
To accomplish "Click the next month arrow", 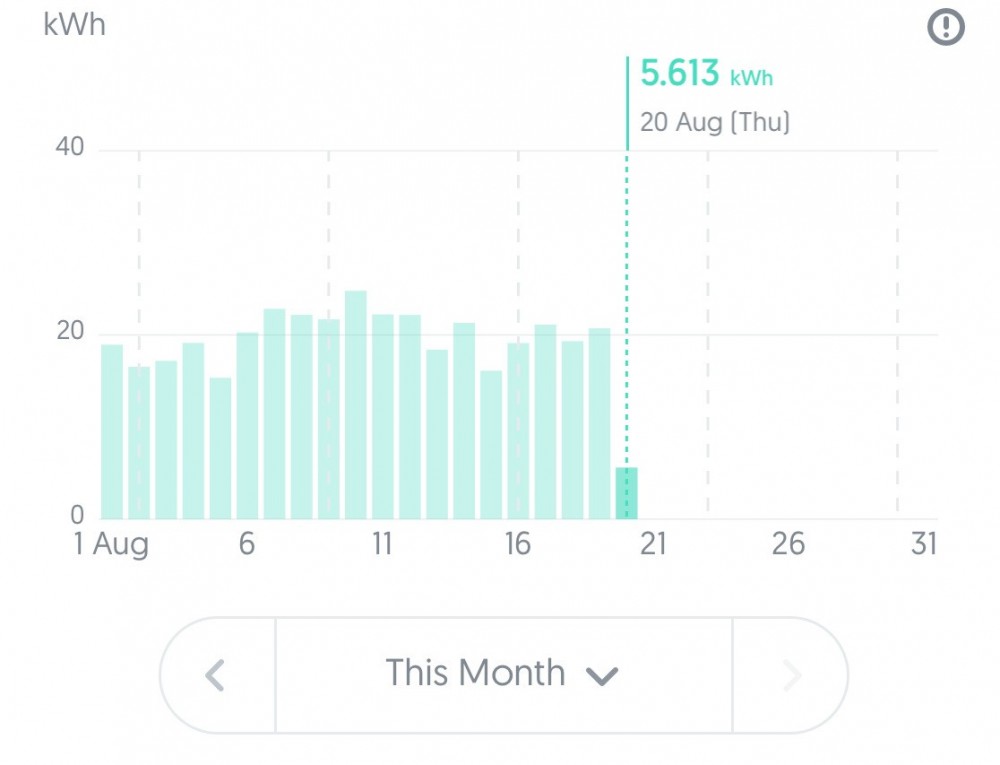I will click(790, 675).
